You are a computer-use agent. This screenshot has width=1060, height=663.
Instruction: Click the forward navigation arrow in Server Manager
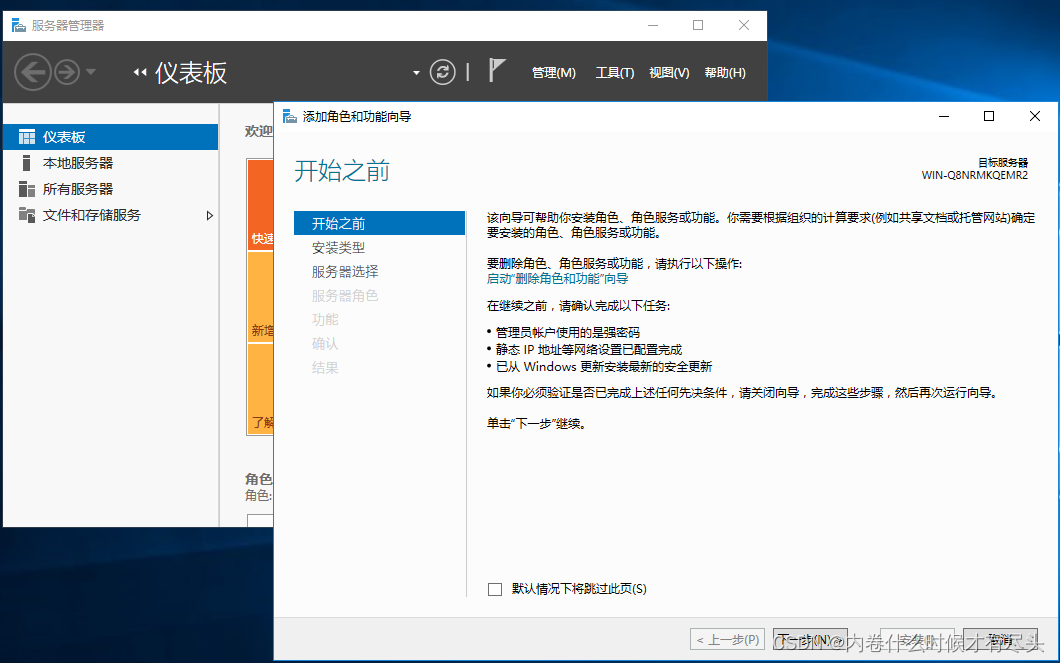coord(66,72)
